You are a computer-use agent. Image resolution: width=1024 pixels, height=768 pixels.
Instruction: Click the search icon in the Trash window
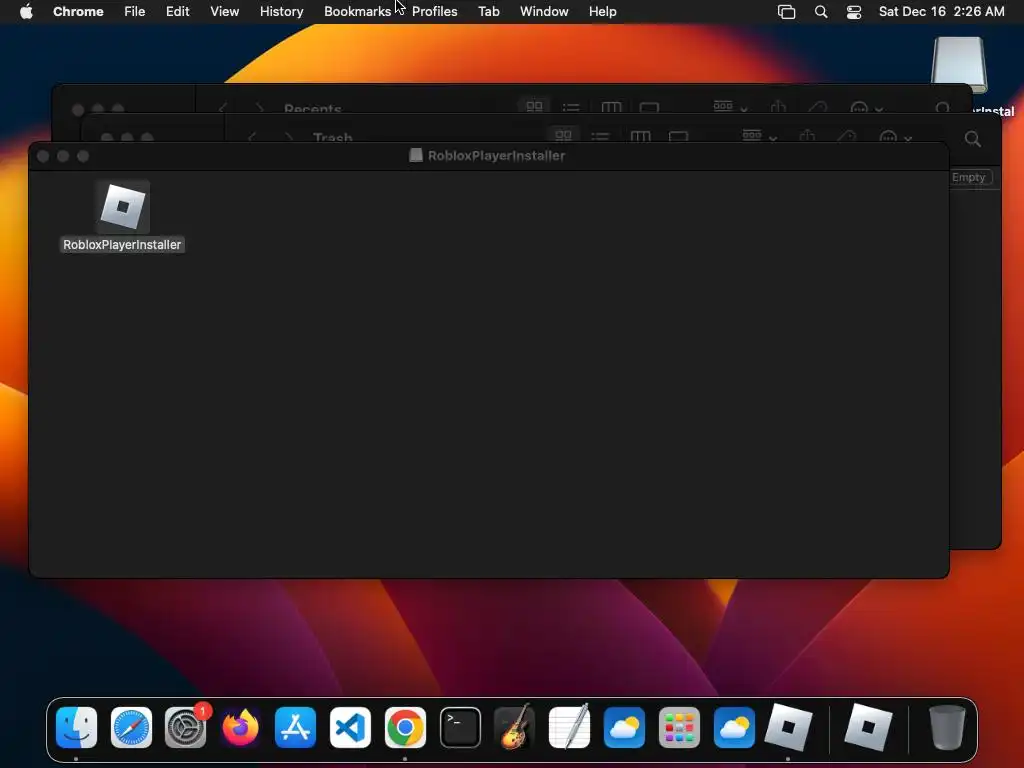972,138
